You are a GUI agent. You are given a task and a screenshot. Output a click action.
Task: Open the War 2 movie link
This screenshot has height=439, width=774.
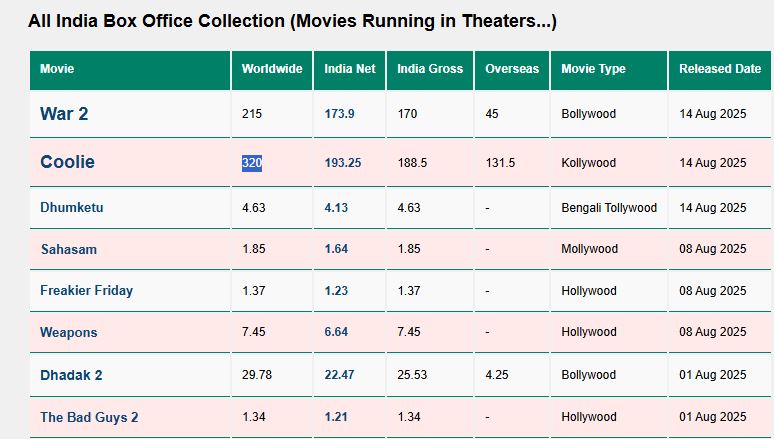point(64,114)
